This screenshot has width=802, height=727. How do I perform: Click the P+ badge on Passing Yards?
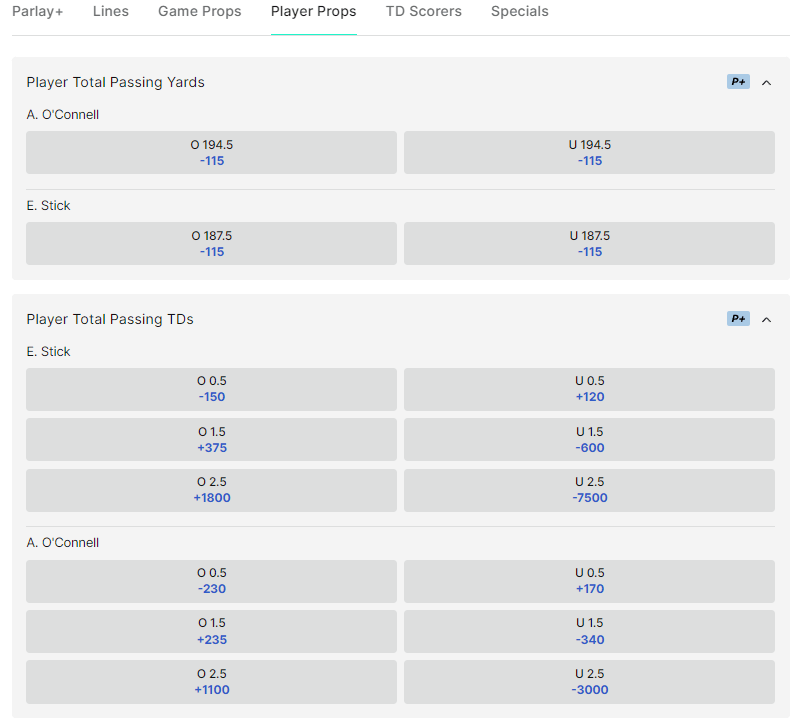(x=738, y=82)
